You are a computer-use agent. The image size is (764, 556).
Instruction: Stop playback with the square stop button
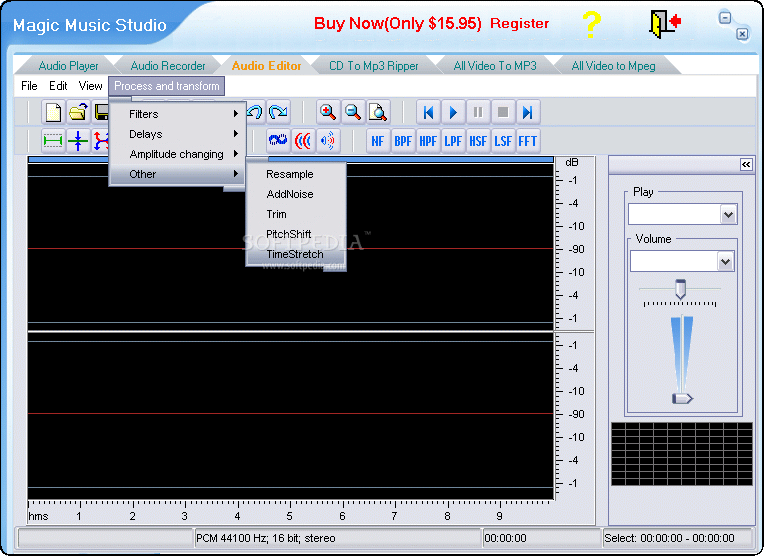coord(503,113)
